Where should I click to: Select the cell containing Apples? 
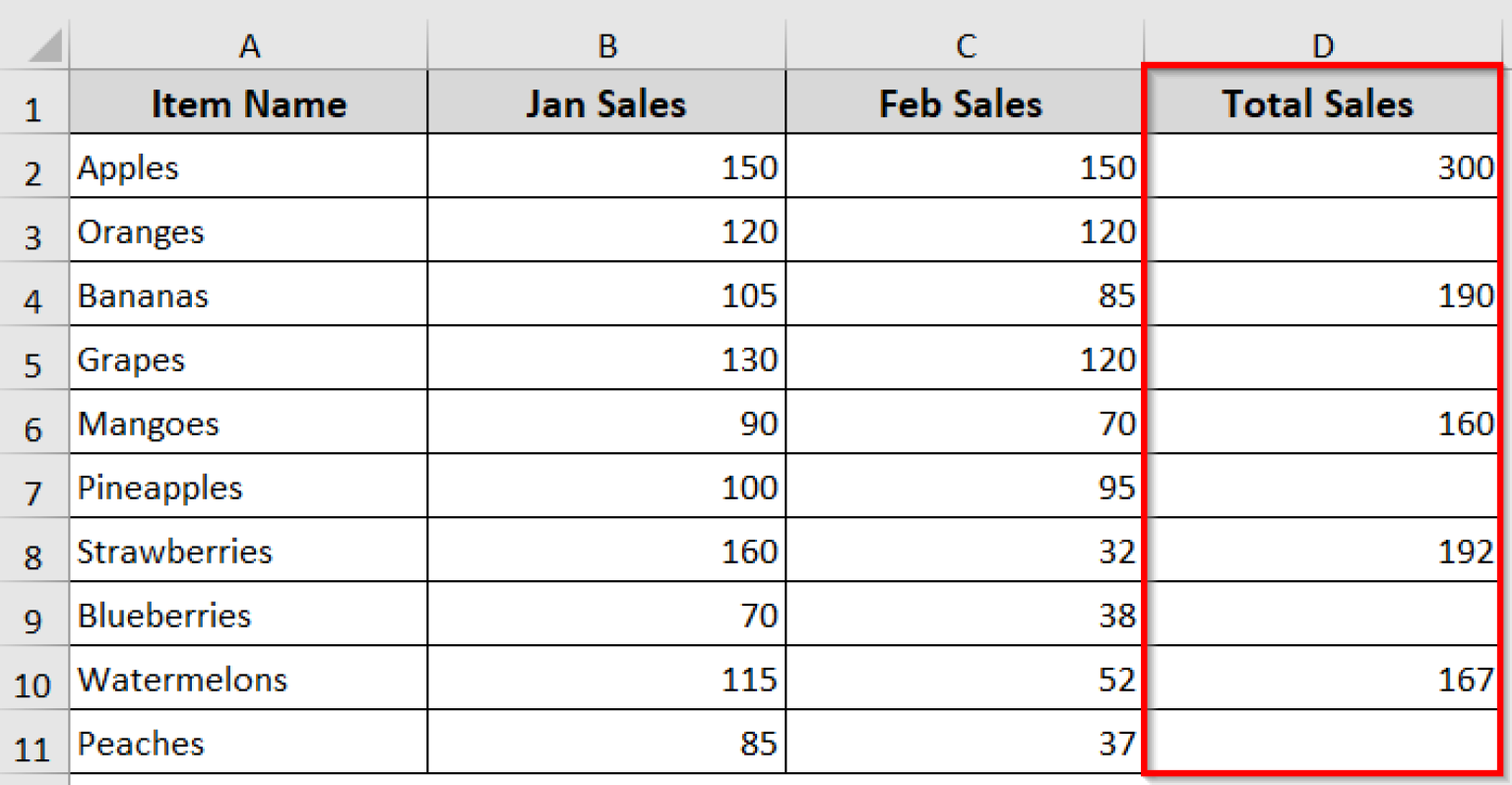[249, 167]
